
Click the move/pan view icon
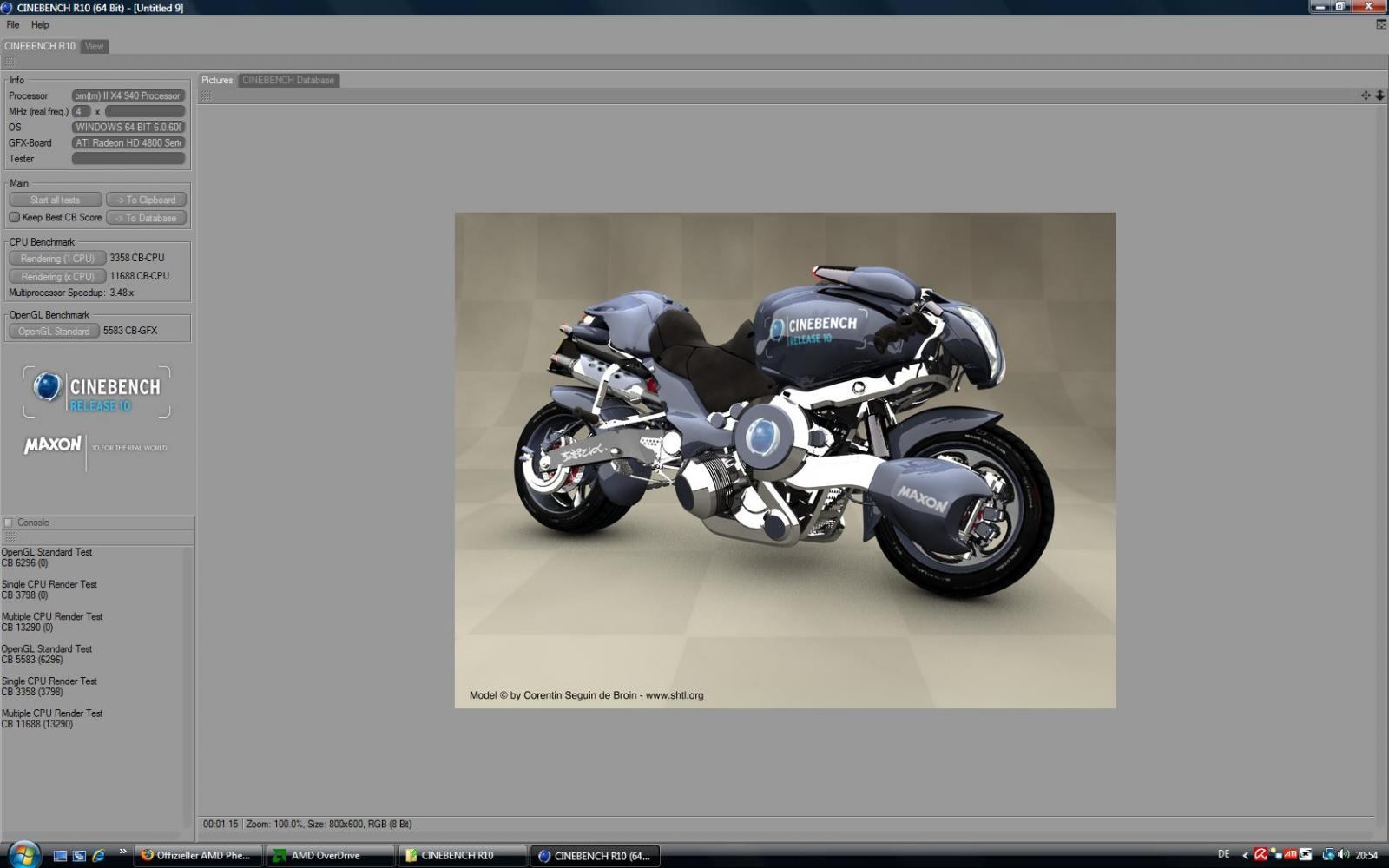pos(1366,95)
